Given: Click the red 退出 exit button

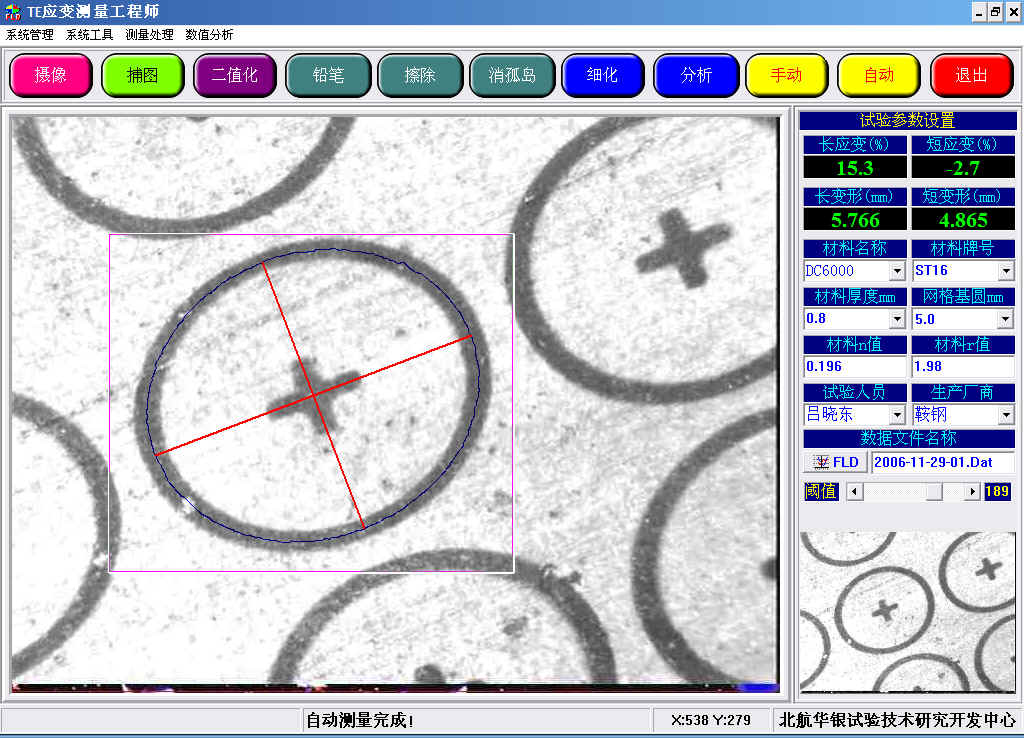Looking at the screenshot, I should (x=972, y=75).
